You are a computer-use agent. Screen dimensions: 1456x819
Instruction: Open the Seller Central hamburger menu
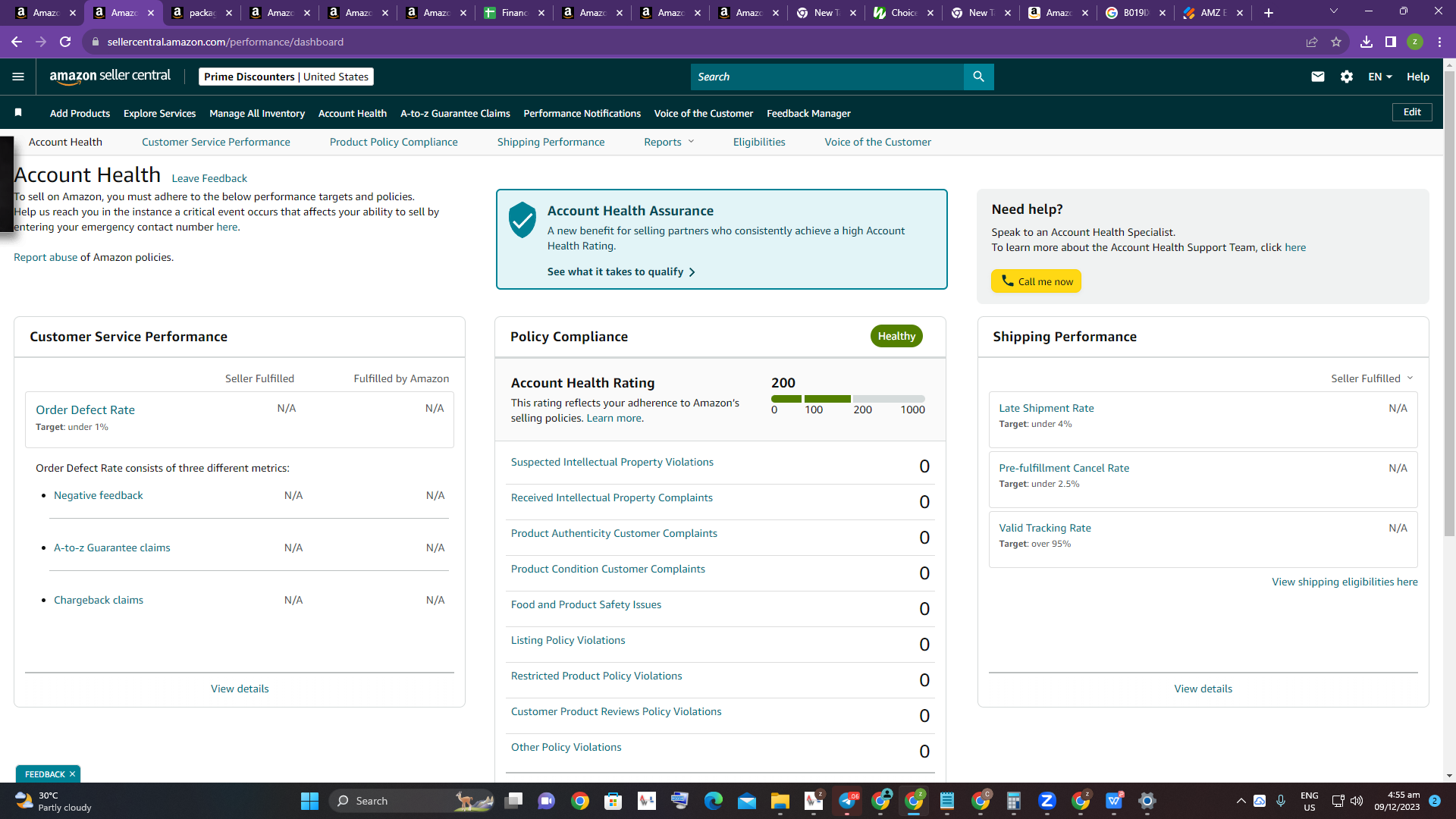(x=18, y=77)
